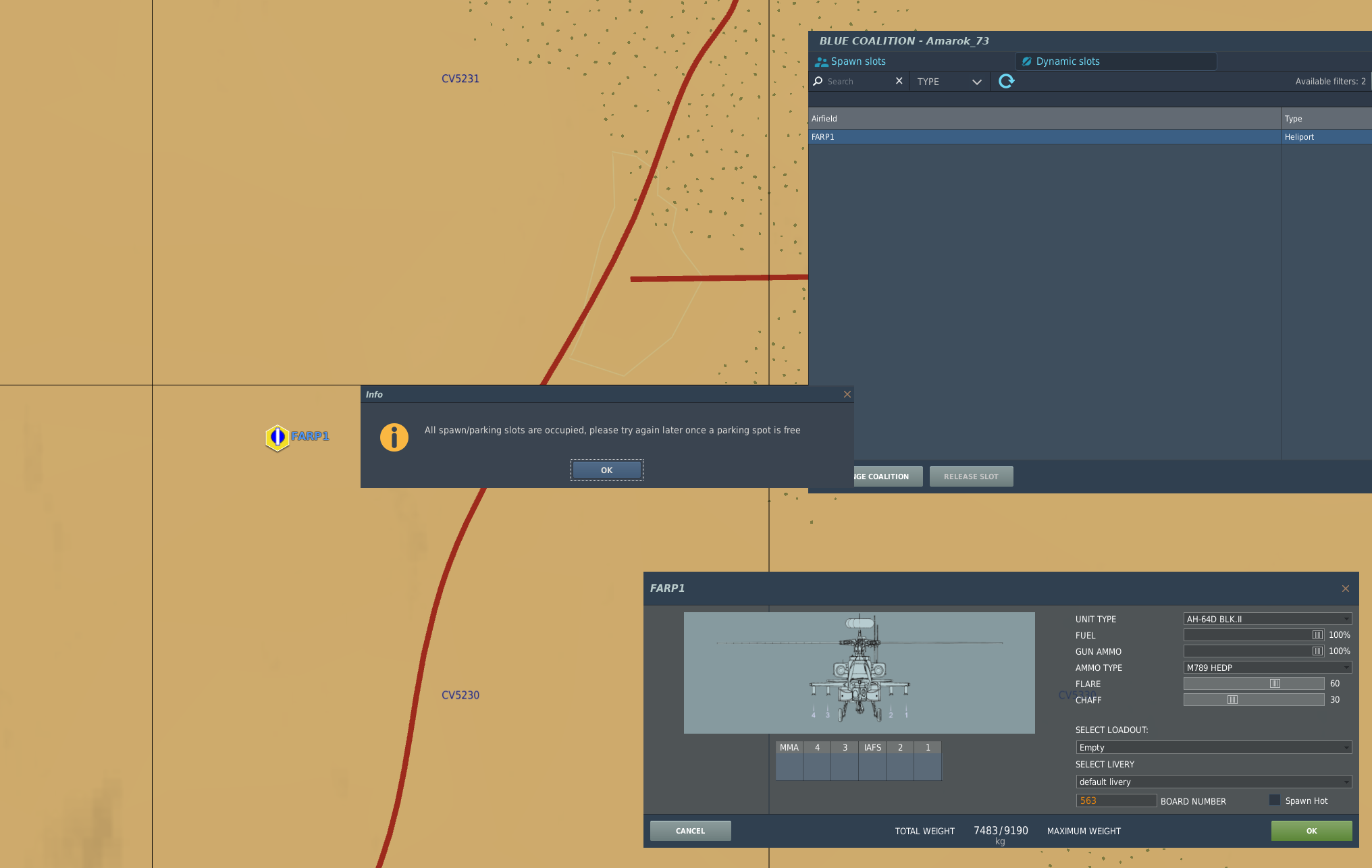Clear the search field with X
Screen dimensions: 1372x868
click(899, 81)
